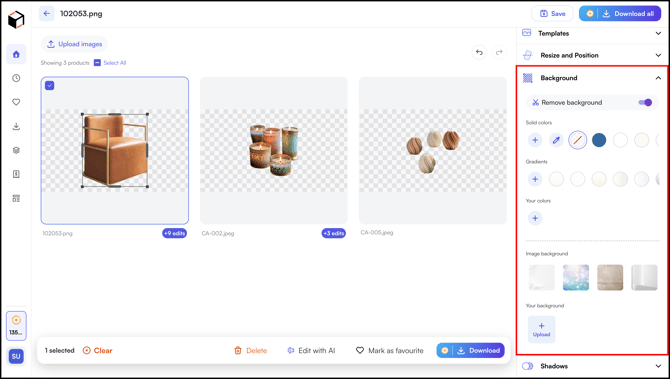Click the Select All link text
The width and height of the screenshot is (670, 379).
point(115,63)
